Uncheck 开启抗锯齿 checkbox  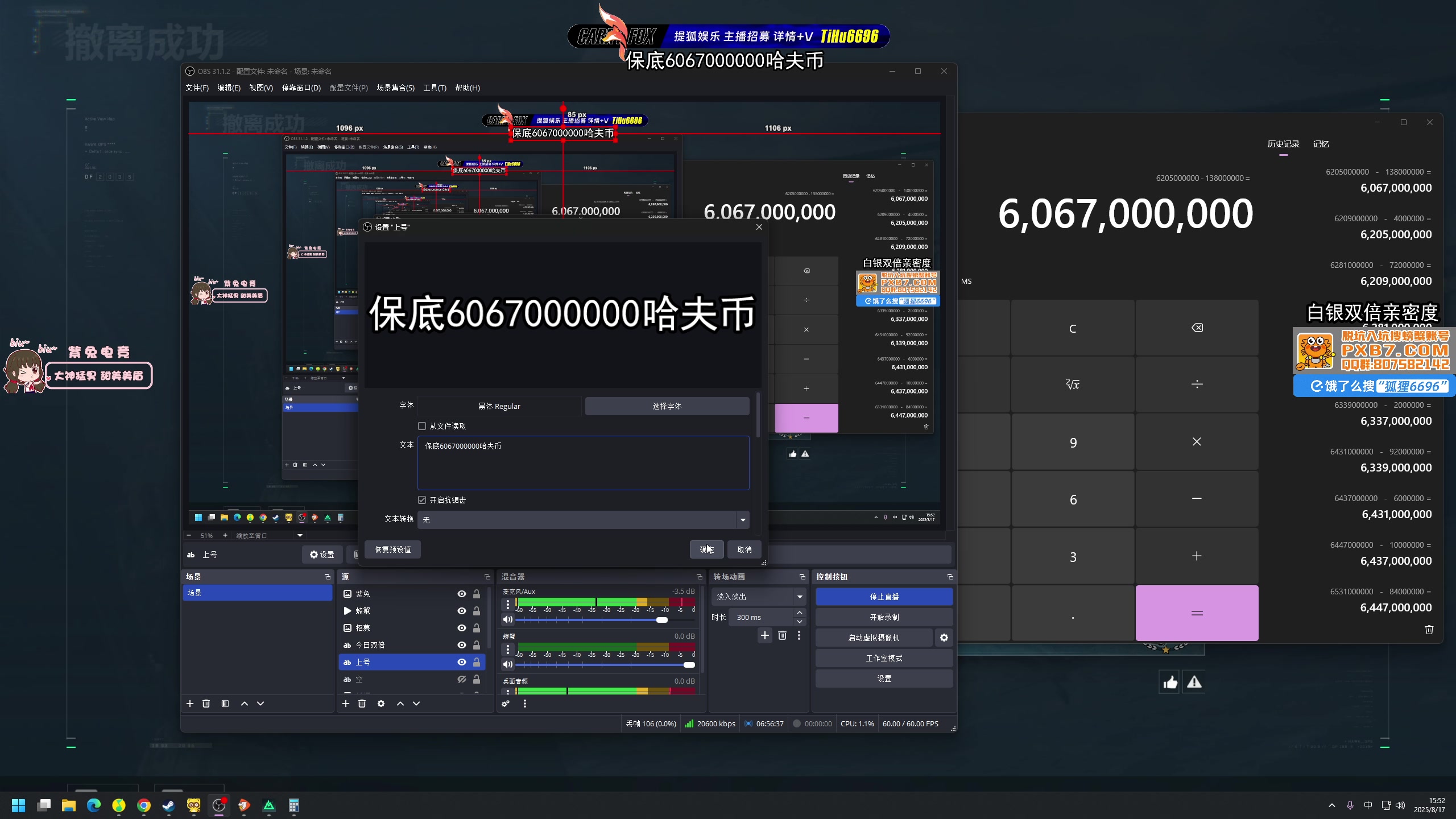click(422, 500)
